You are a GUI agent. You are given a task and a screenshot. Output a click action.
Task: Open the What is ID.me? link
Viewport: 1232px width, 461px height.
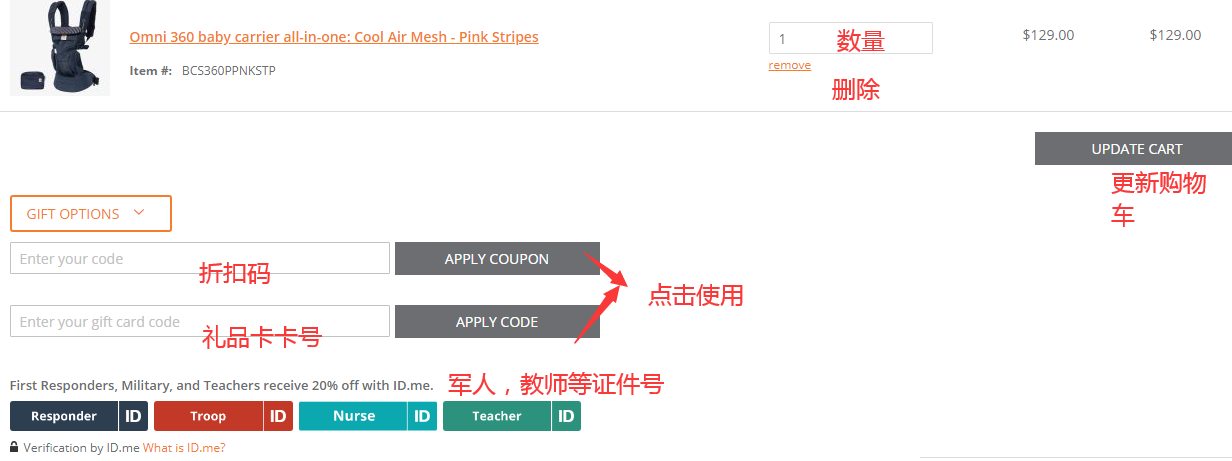click(184, 448)
